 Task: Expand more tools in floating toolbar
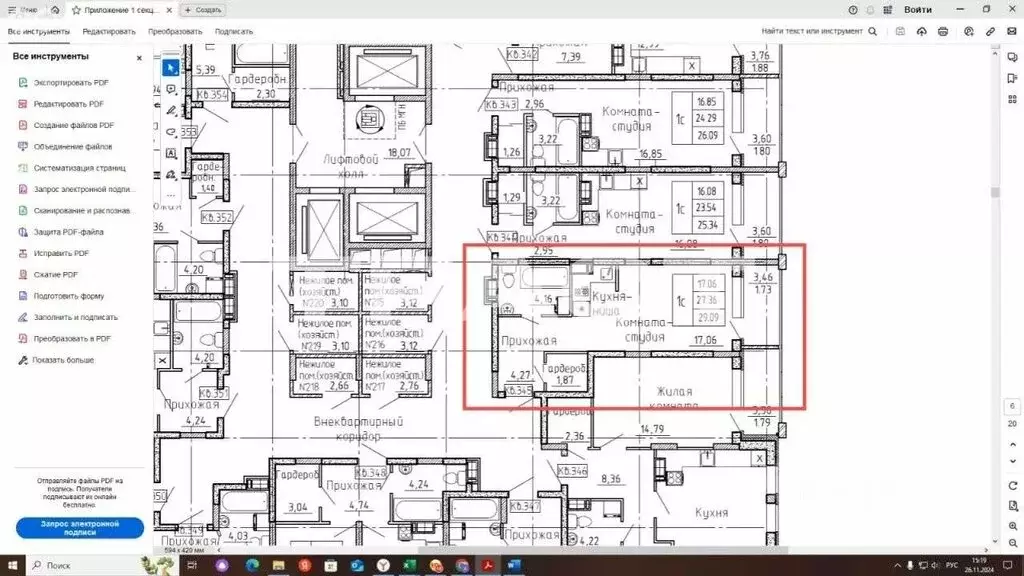171,195
